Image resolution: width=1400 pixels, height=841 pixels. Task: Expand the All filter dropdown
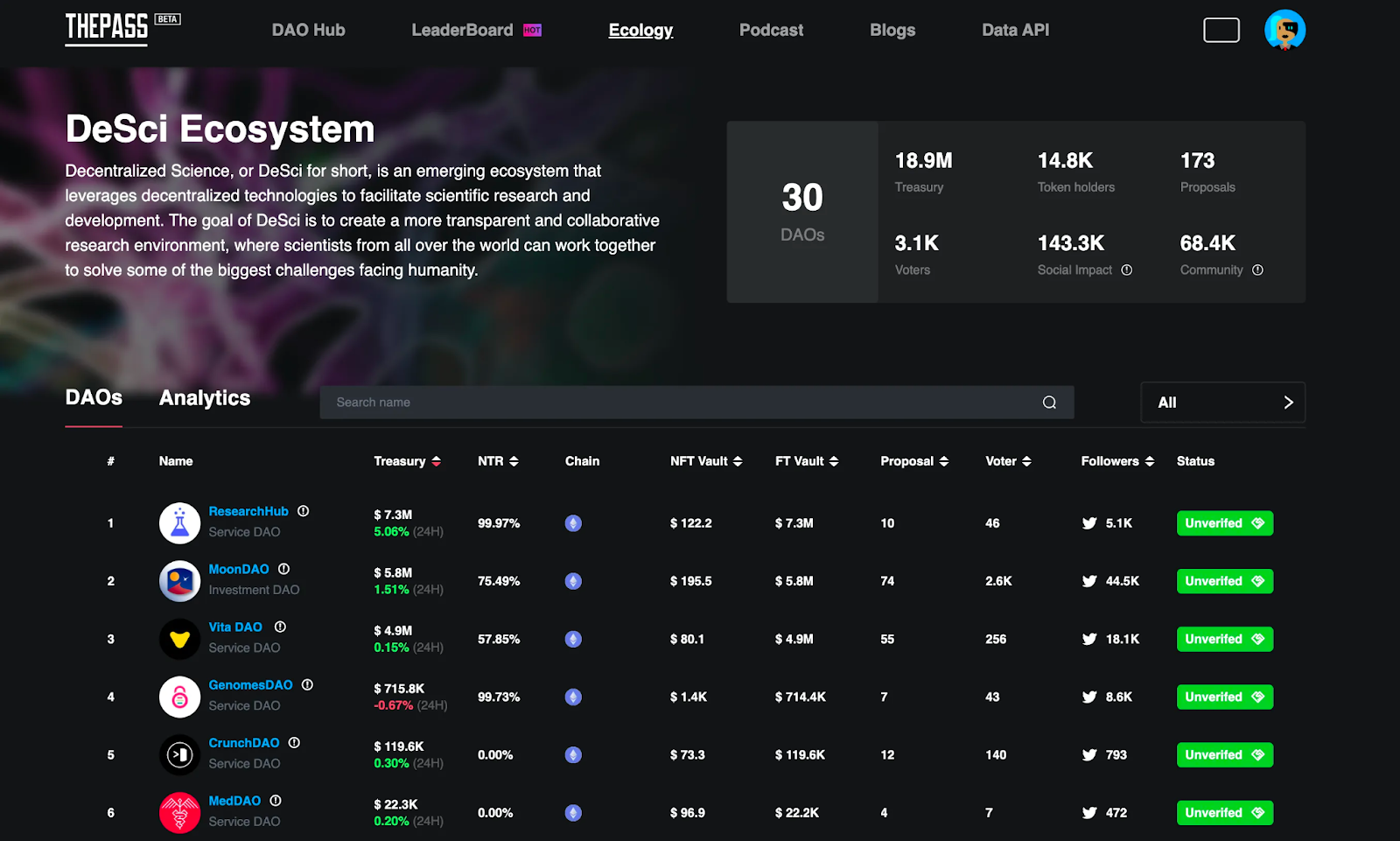point(1222,403)
